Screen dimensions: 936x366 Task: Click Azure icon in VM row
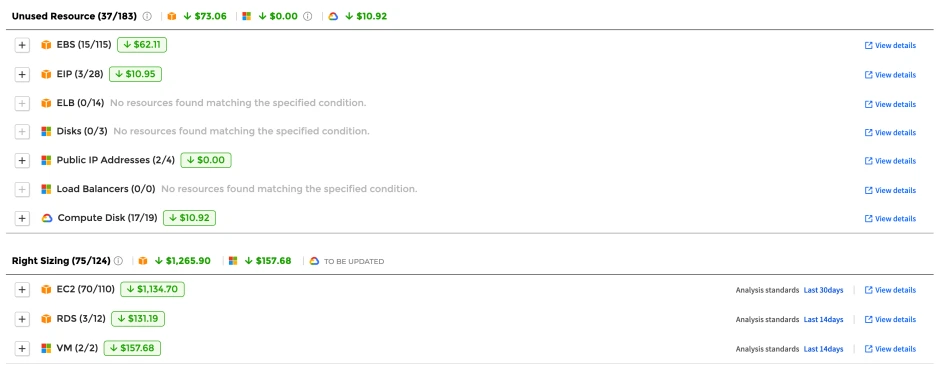(46, 348)
